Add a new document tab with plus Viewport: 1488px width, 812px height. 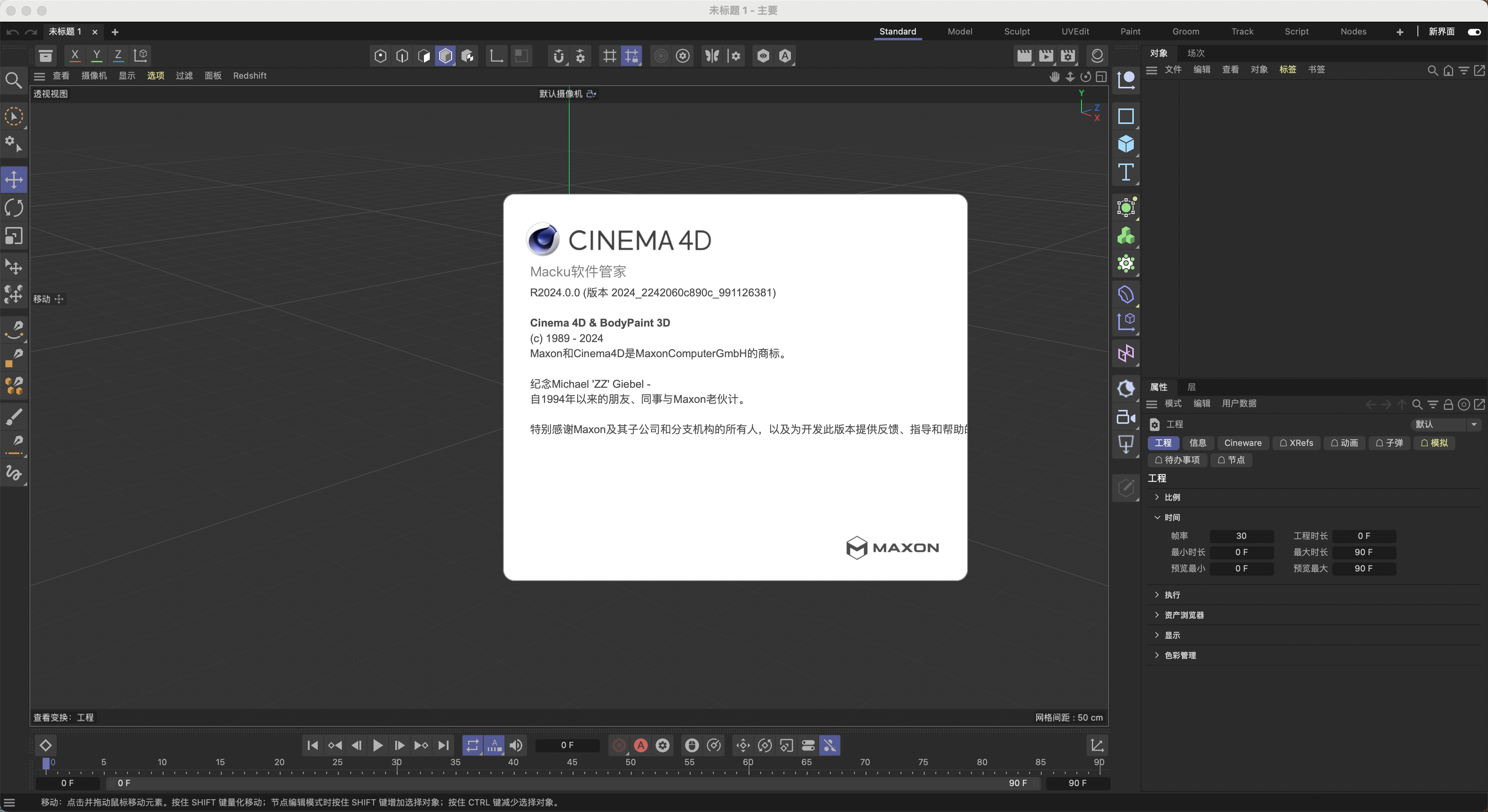115,32
